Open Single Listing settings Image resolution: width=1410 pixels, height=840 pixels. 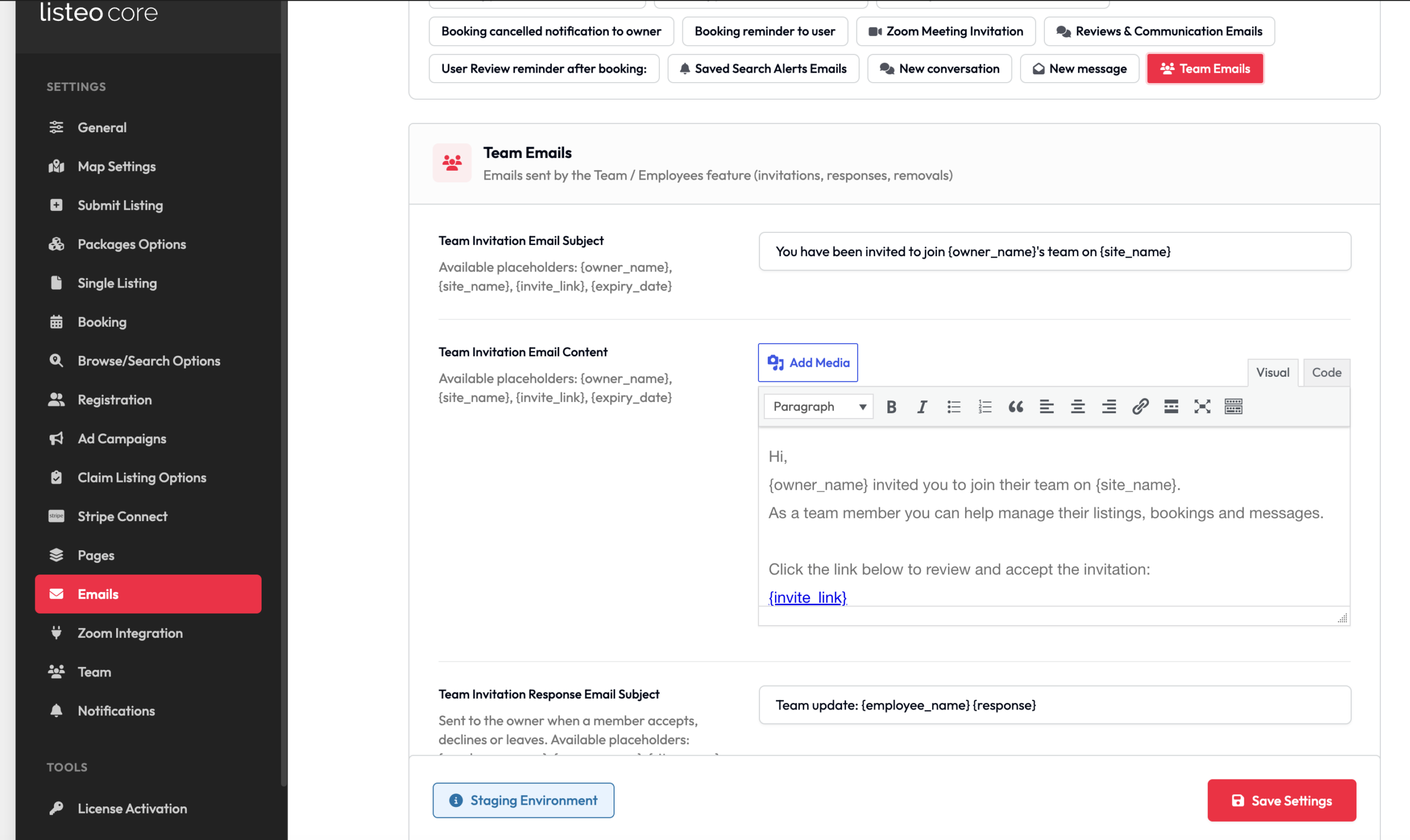point(148,283)
